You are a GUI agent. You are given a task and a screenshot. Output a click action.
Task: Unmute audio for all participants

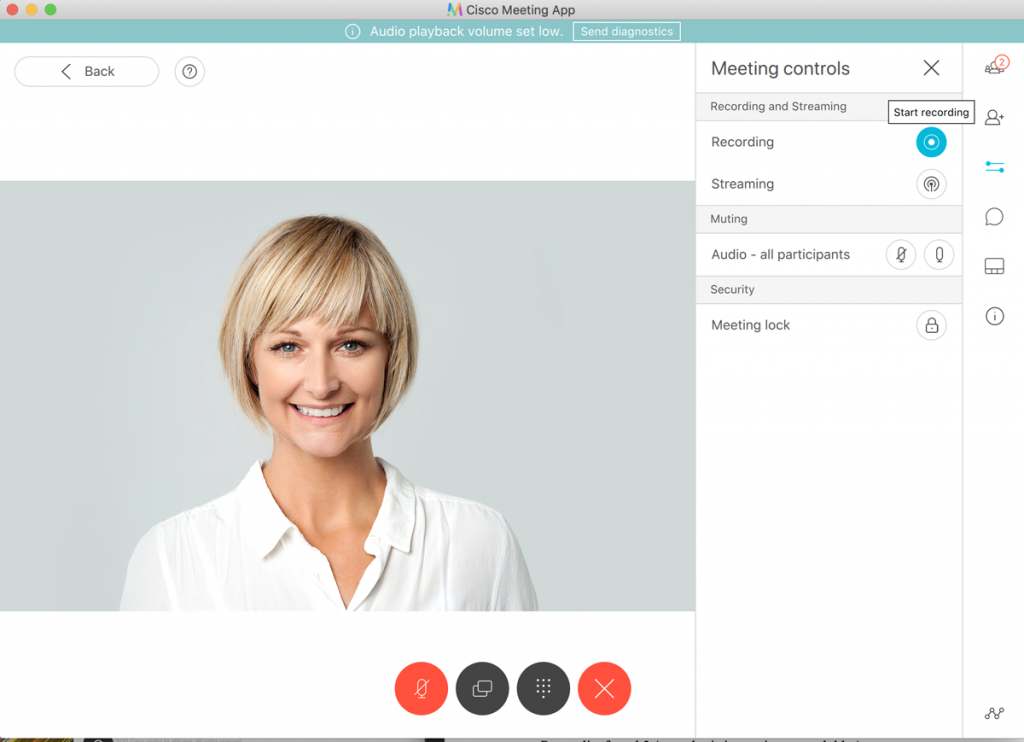click(938, 254)
